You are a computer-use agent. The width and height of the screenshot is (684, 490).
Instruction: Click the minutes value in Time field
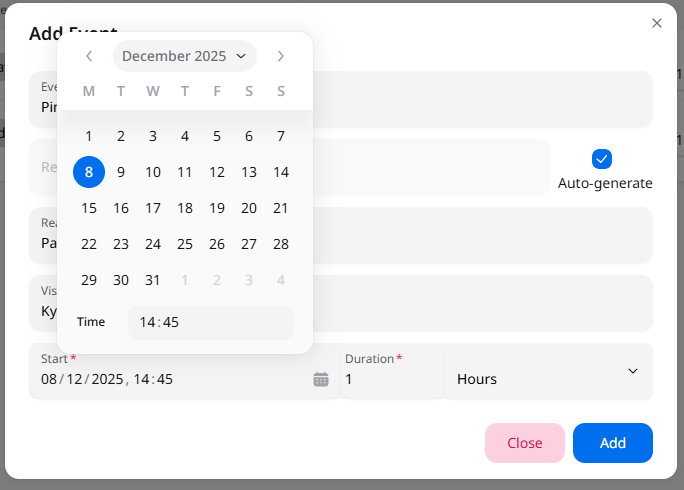(x=170, y=322)
